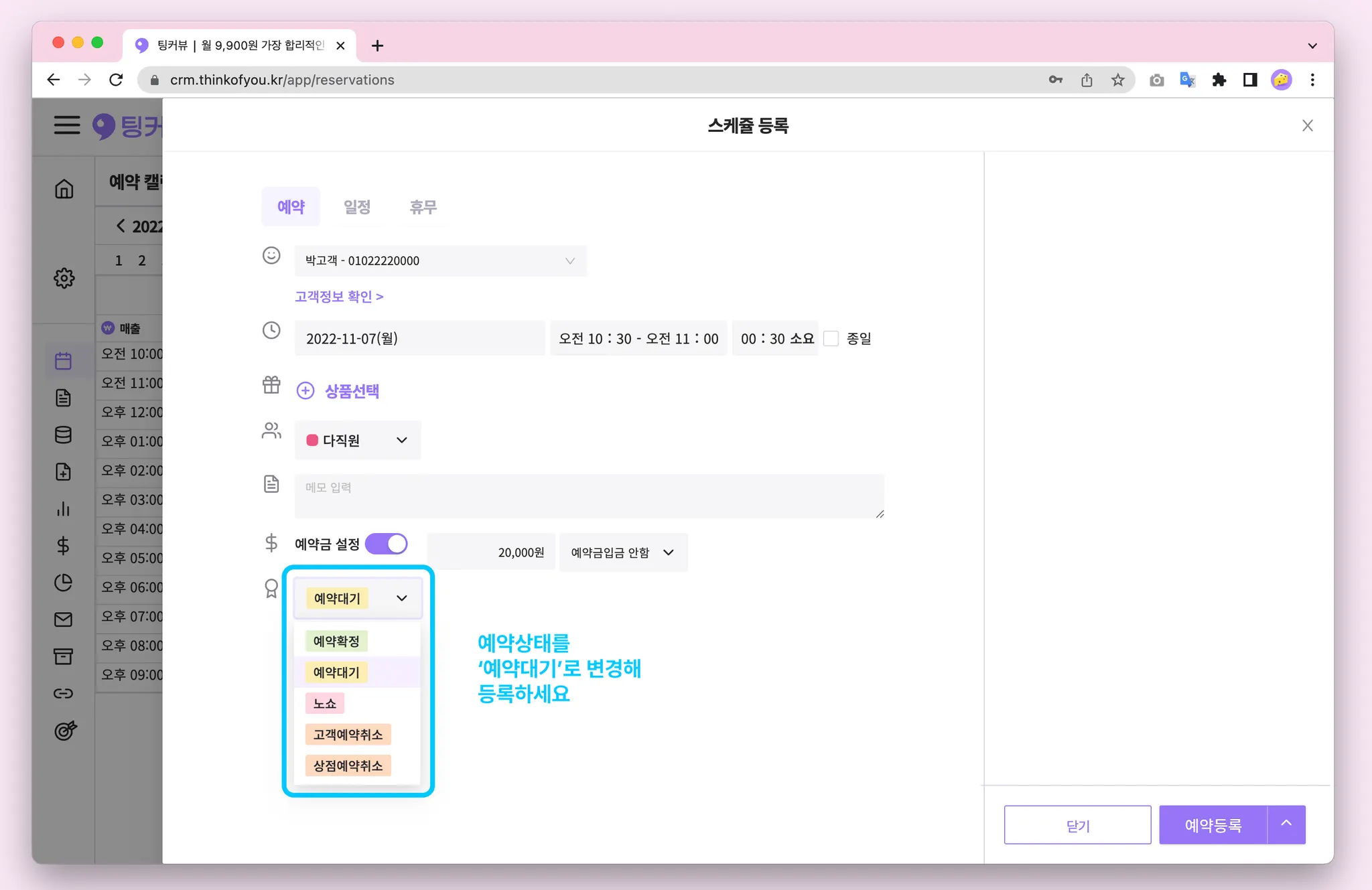Open the mail envelope sidebar icon

(64, 619)
